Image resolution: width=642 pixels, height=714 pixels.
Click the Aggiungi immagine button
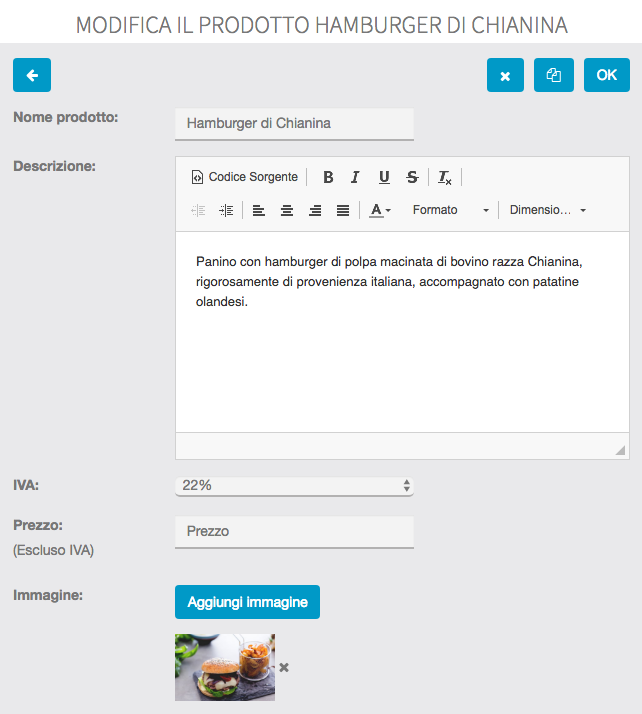[247, 602]
